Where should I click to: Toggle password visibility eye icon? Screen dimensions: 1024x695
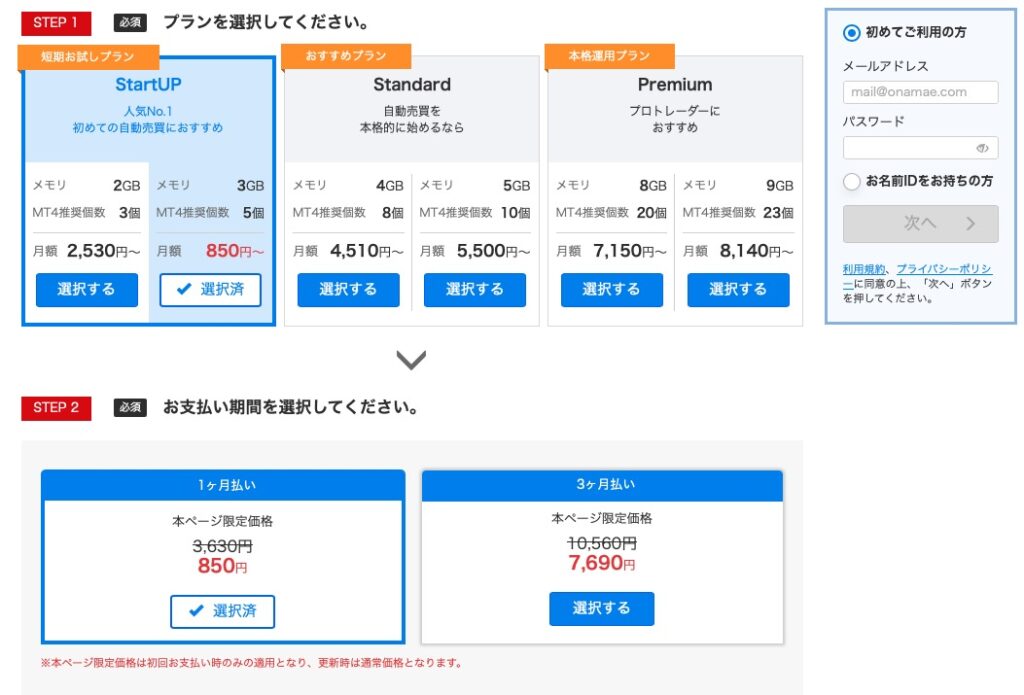(982, 148)
